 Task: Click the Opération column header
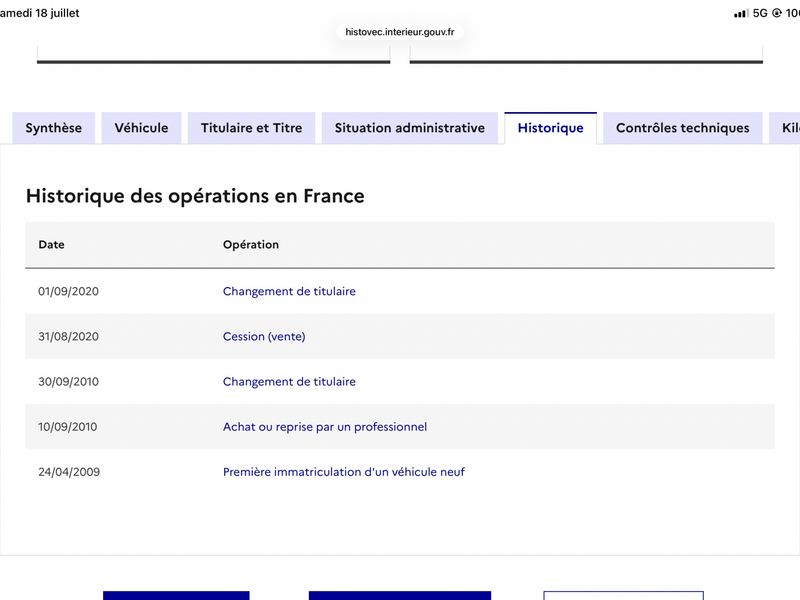coord(251,244)
